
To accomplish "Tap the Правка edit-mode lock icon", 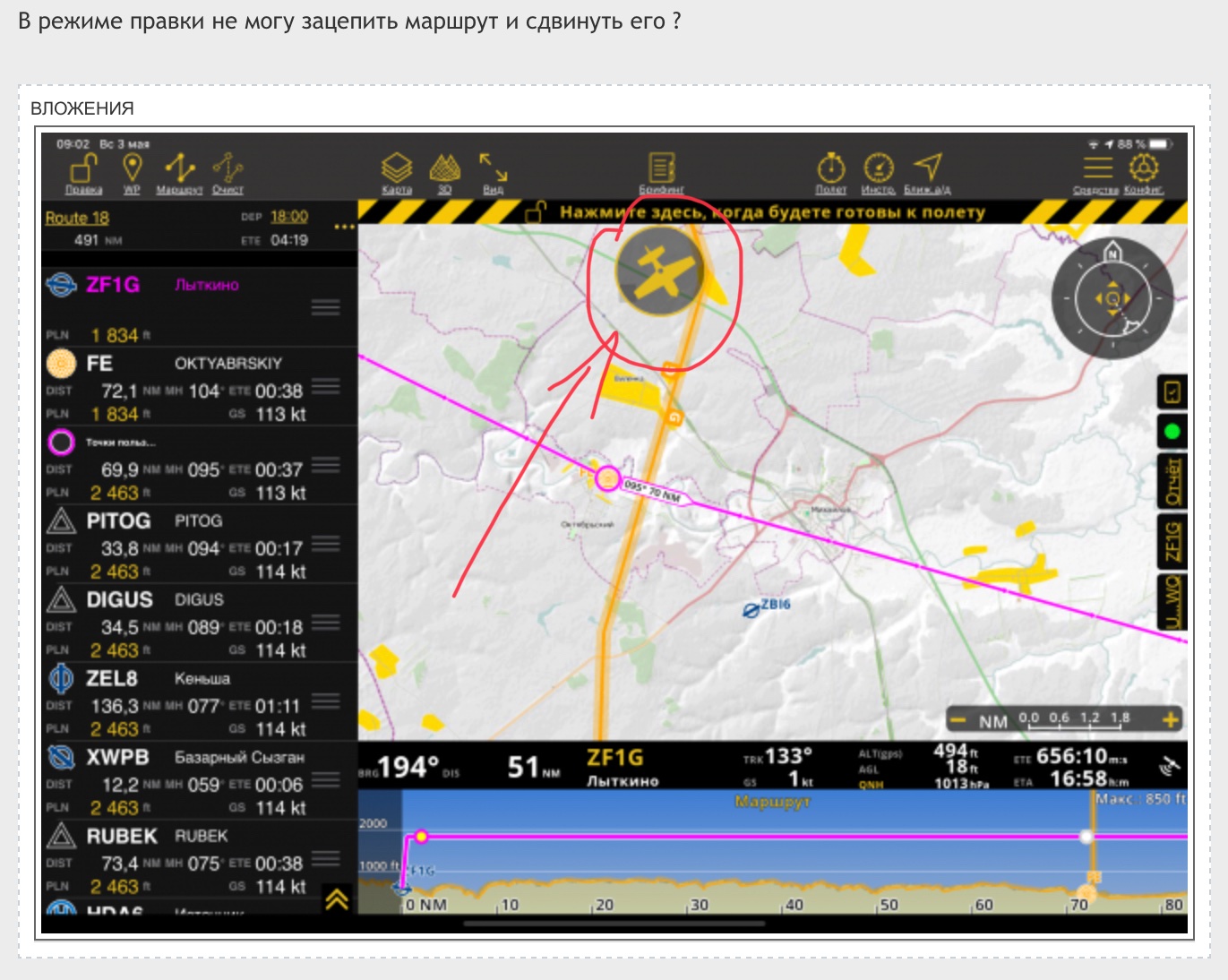I will point(83,170).
